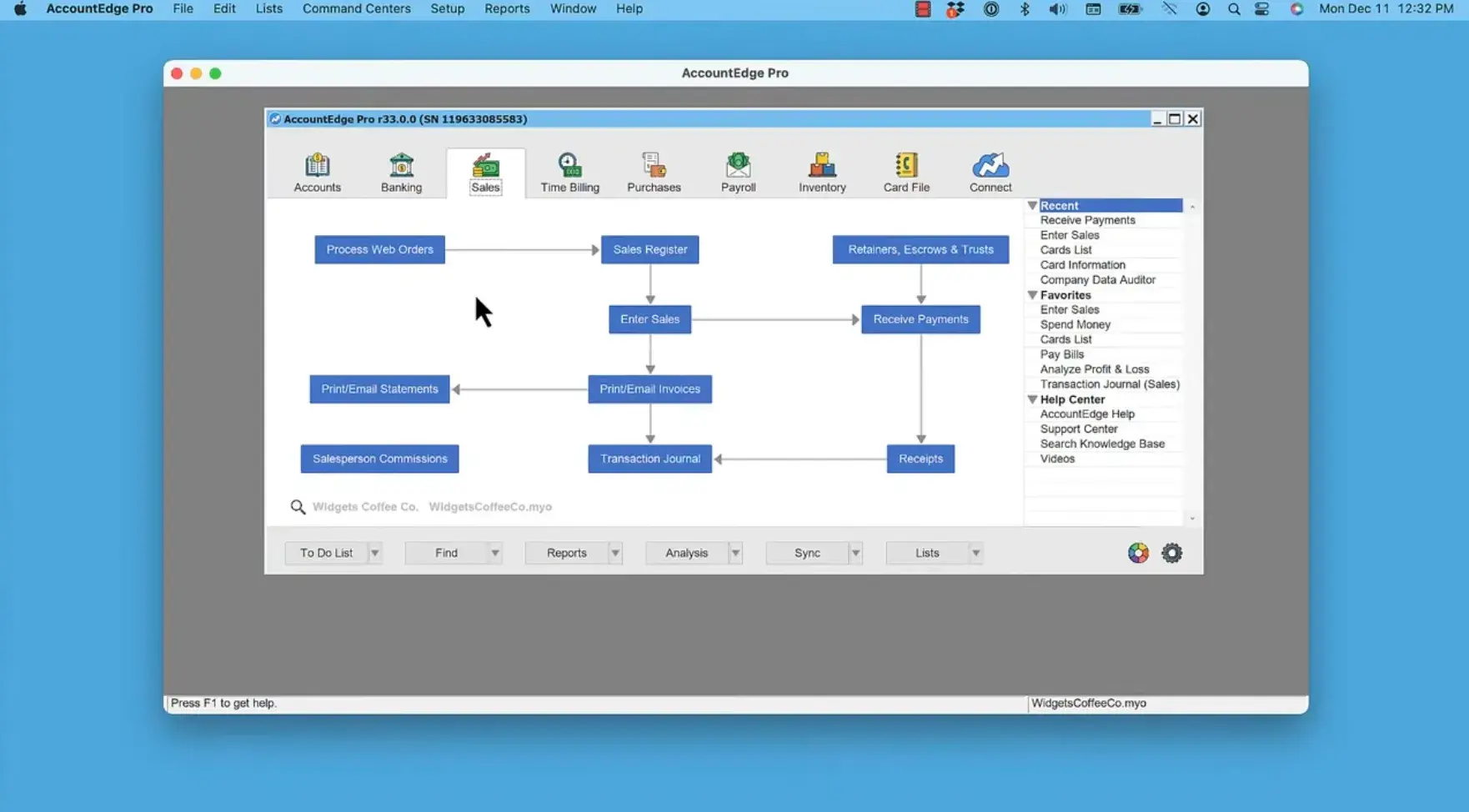The width and height of the screenshot is (1469, 812).
Task: Click the Process Web Orders button
Action: click(379, 249)
